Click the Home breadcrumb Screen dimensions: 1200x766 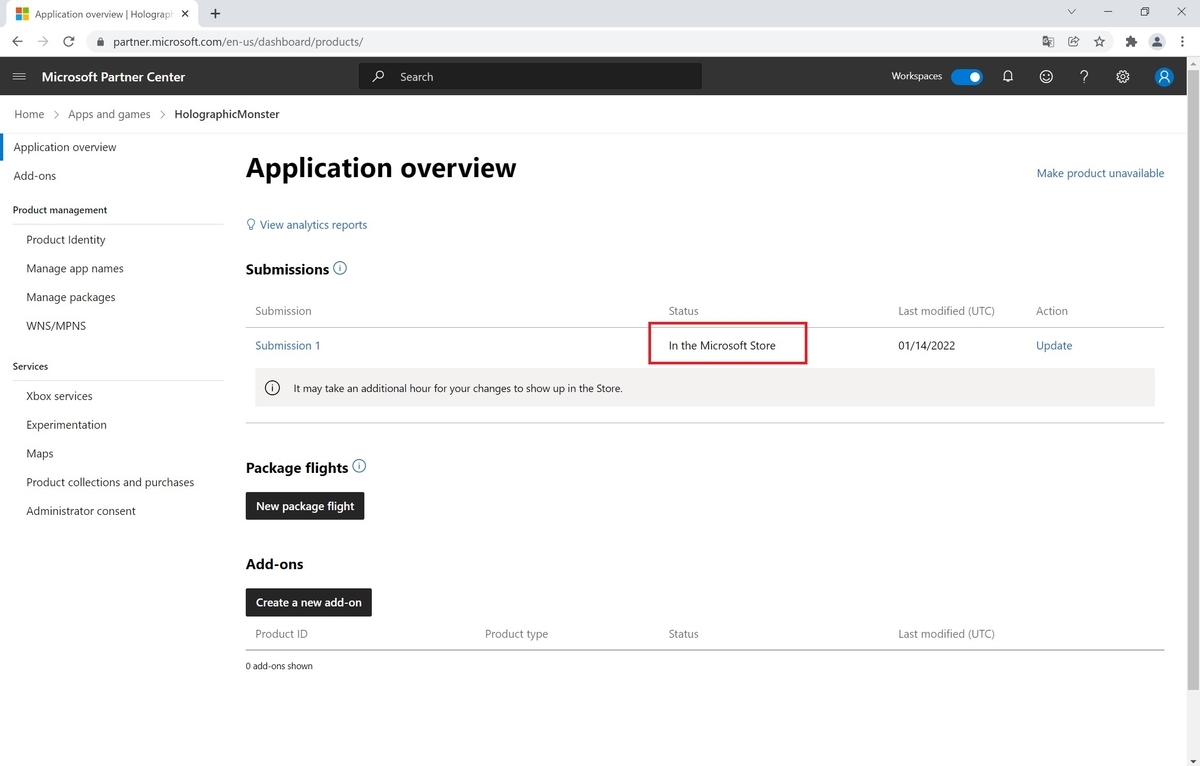29,114
